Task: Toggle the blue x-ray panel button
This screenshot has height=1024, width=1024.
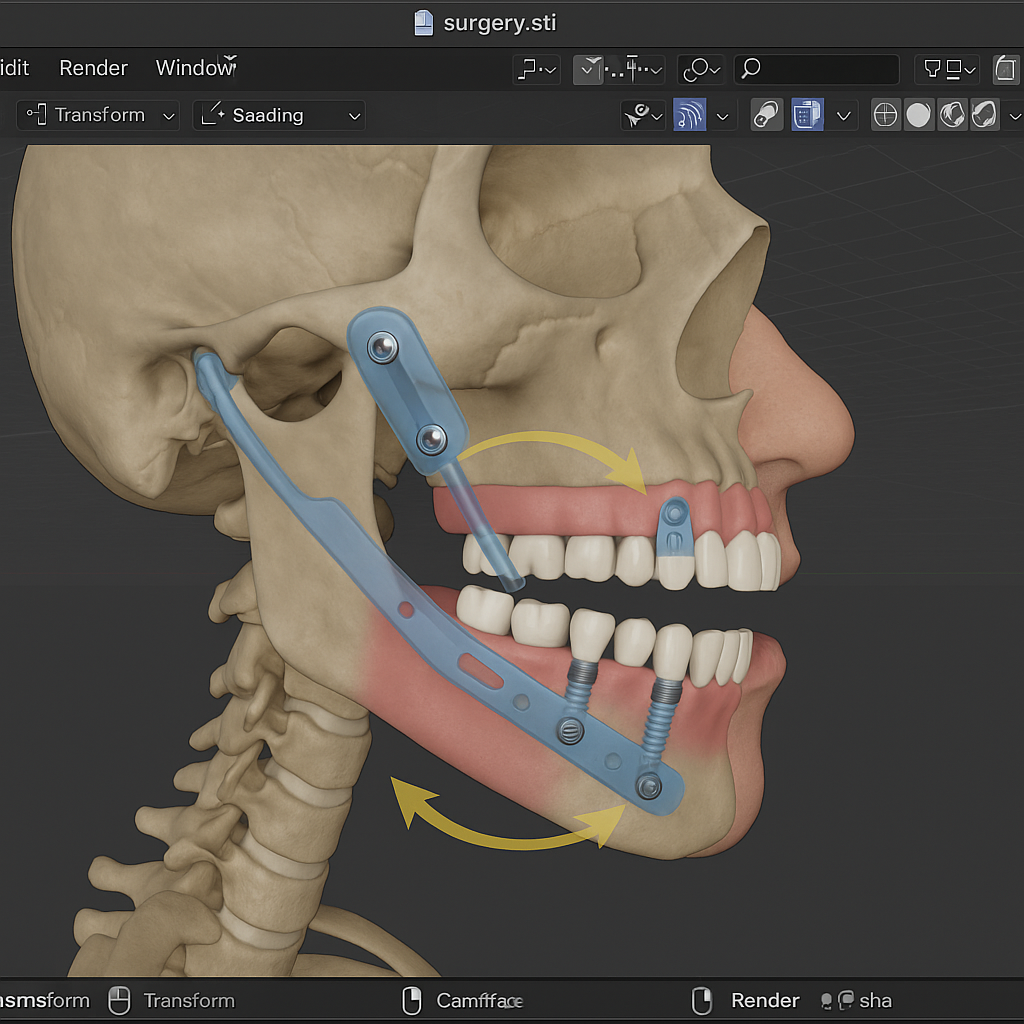Action: pos(807,115)
